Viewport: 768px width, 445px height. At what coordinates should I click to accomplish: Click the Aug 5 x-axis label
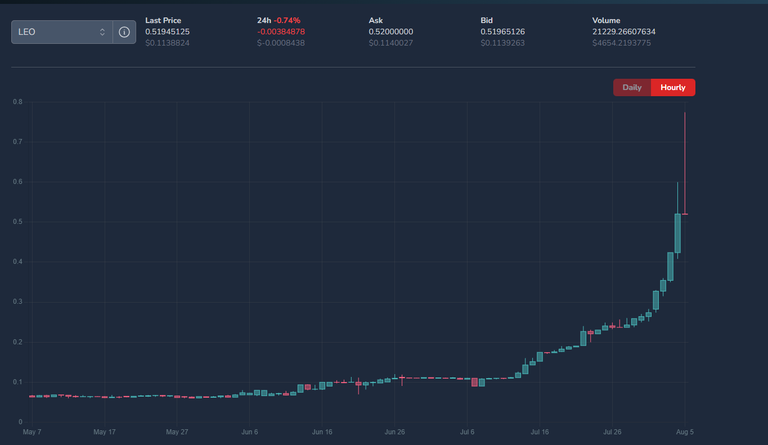(685, 432)
